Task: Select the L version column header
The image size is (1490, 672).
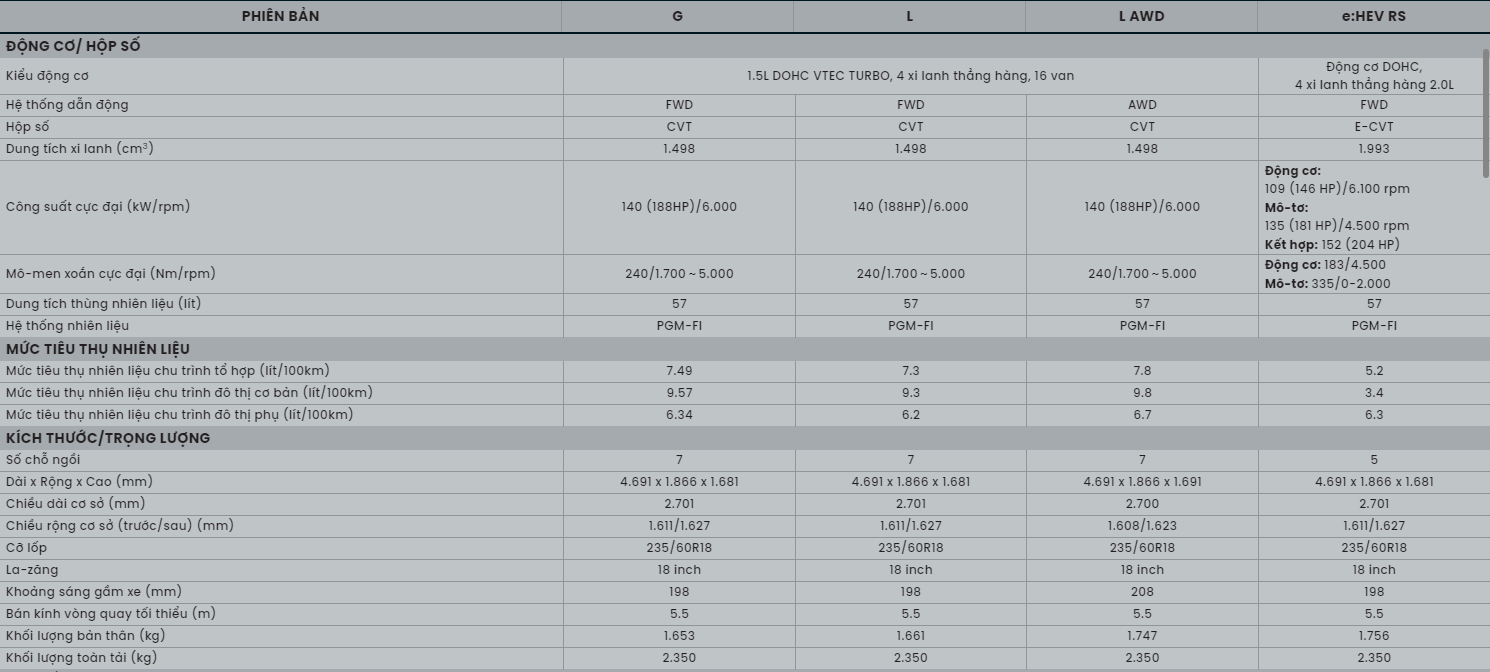Action: pos(910,16)
